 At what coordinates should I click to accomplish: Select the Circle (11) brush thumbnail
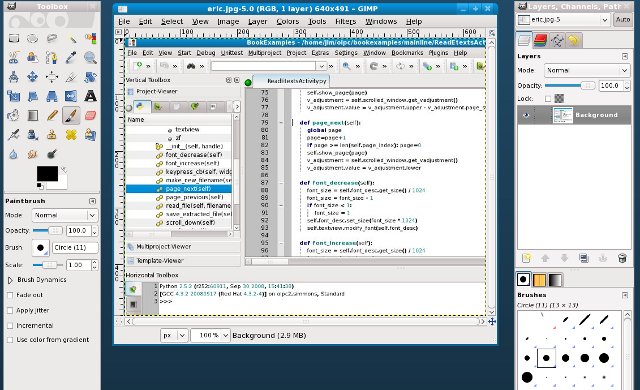(546, 358)
